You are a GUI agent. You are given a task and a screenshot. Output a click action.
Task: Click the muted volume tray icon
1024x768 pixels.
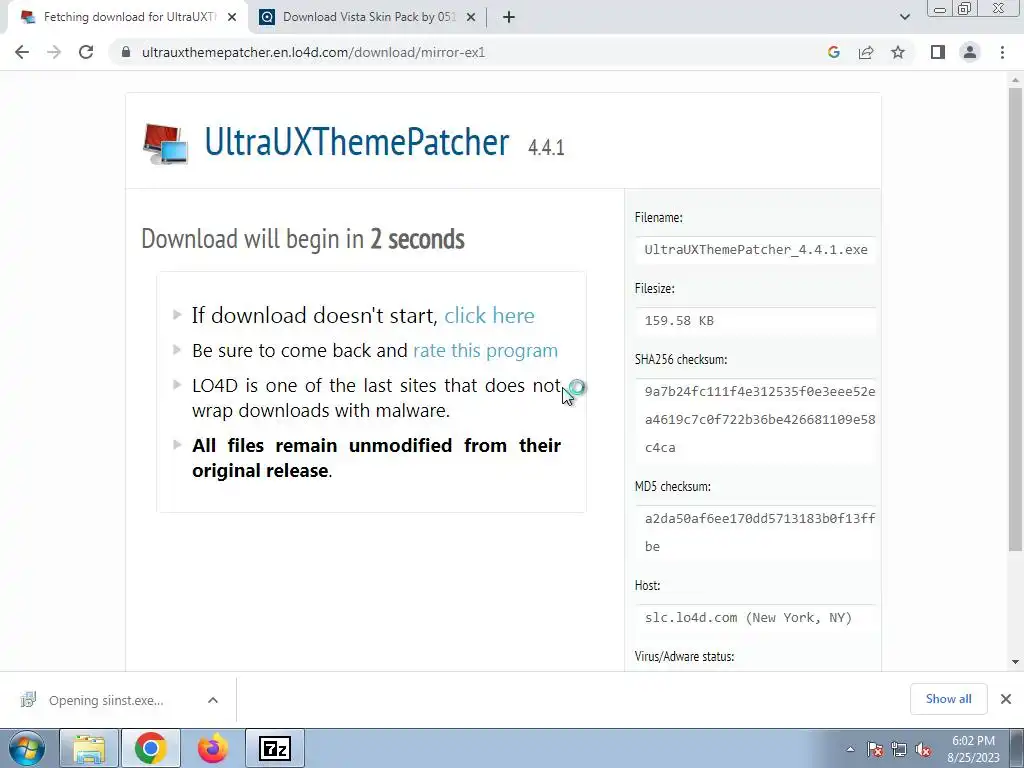coord(923,749)
